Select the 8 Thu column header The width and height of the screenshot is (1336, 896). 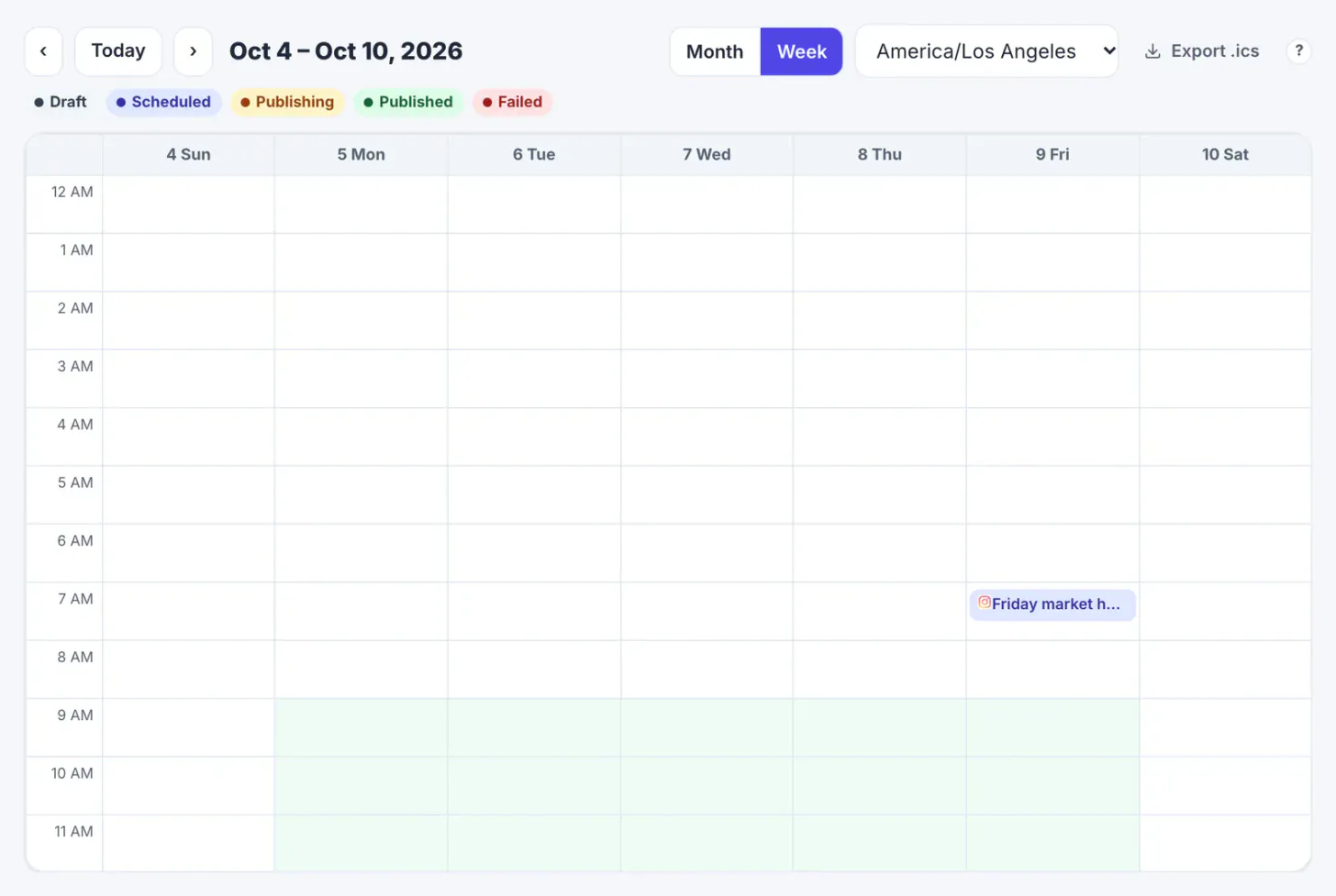pyautogui.click(x=880, y=155)
